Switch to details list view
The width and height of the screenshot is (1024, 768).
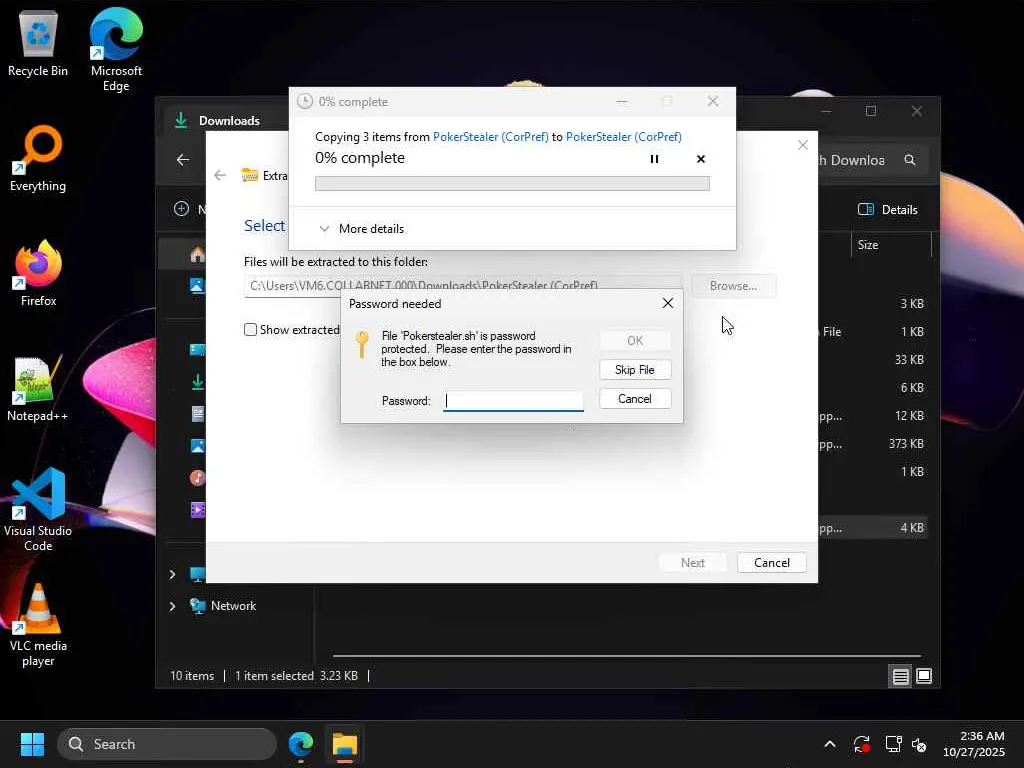(x=901, y=677)
